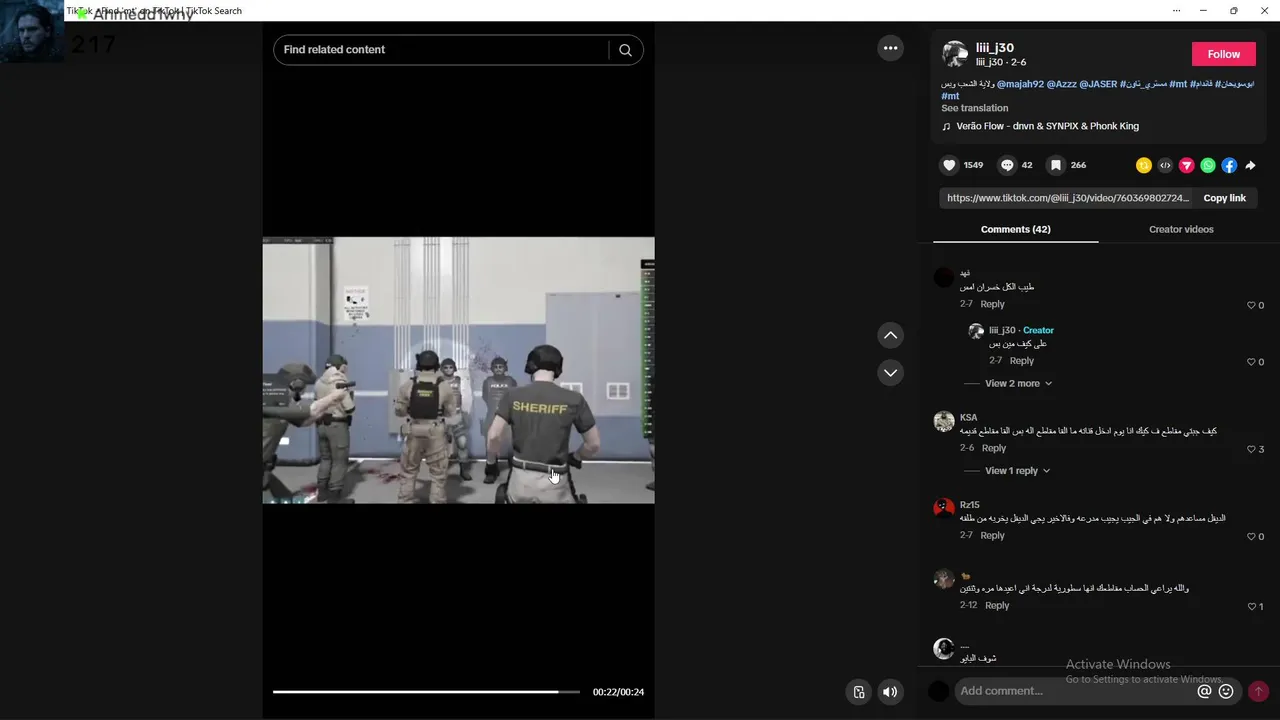
Task: Click the Follow button
Action: 1223,54
